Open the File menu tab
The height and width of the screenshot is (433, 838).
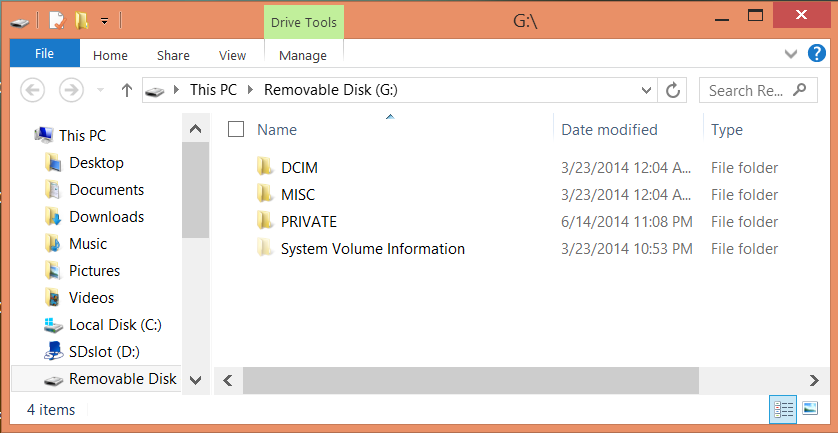point(44,53)
